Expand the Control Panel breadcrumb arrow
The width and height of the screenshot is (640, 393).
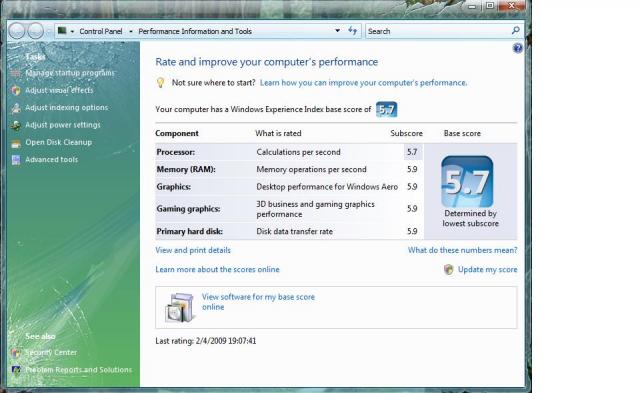point(131,31)
